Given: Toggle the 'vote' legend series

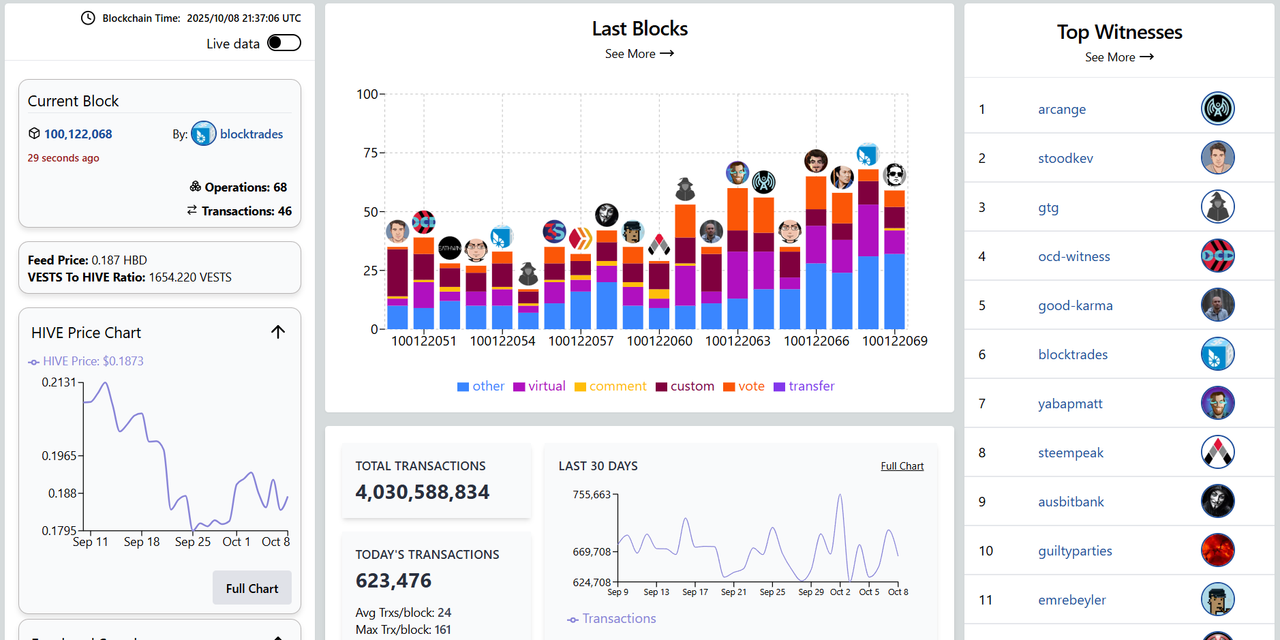Looking at the screenshot, I should click(743, 386).
